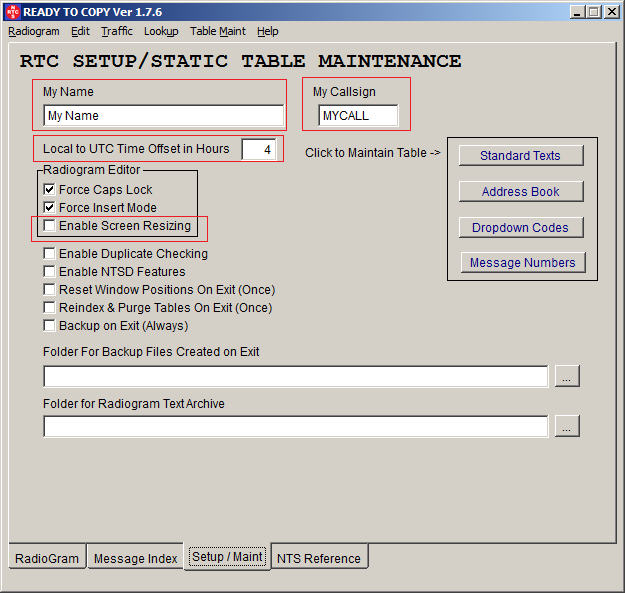Click the RTC application icon in title bar
The image size is (625, 593).
point(13,12)
